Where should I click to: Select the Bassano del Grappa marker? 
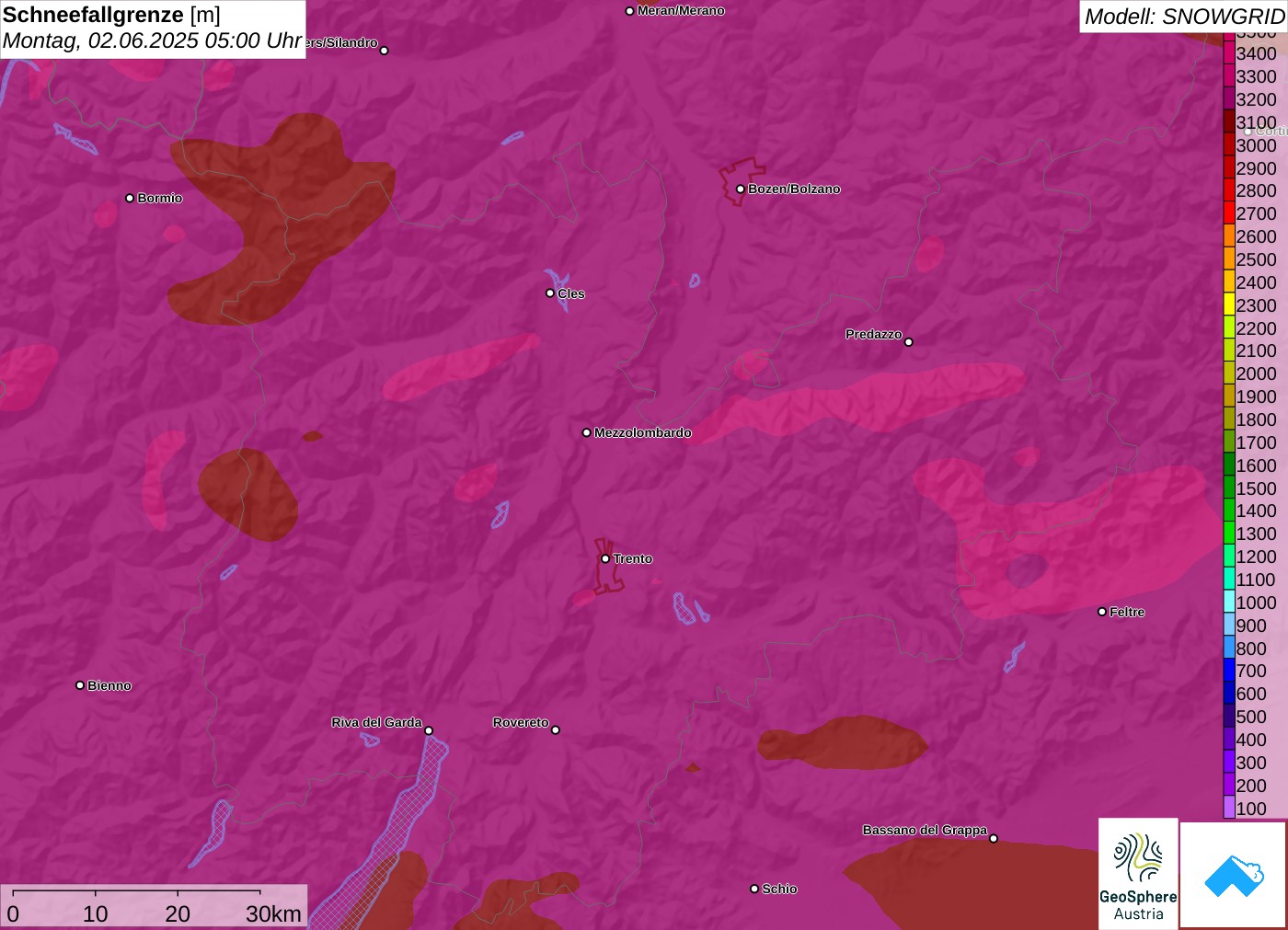point(994,838)
